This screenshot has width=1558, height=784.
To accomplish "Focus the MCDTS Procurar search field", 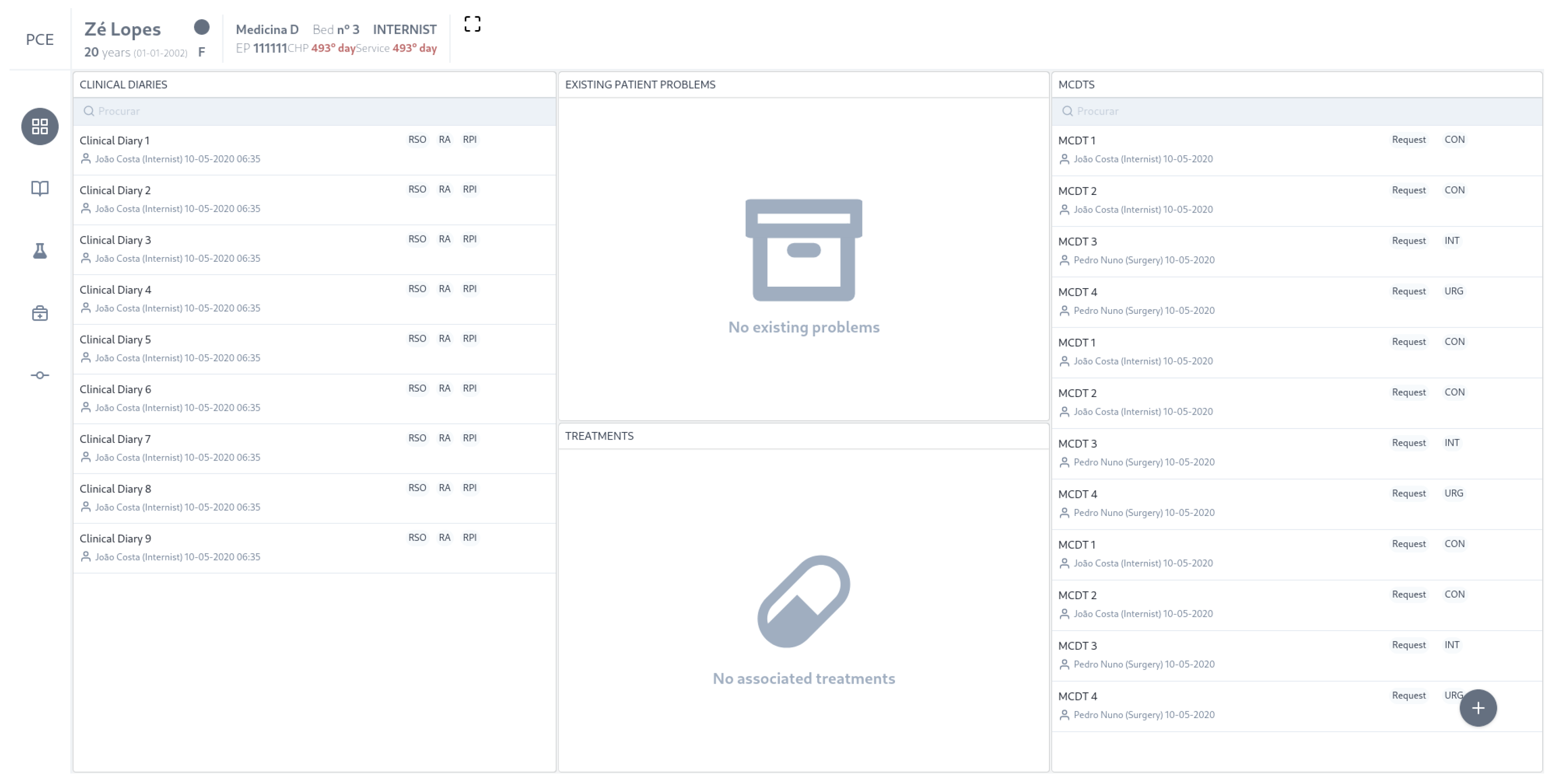I will point(1297,111).
